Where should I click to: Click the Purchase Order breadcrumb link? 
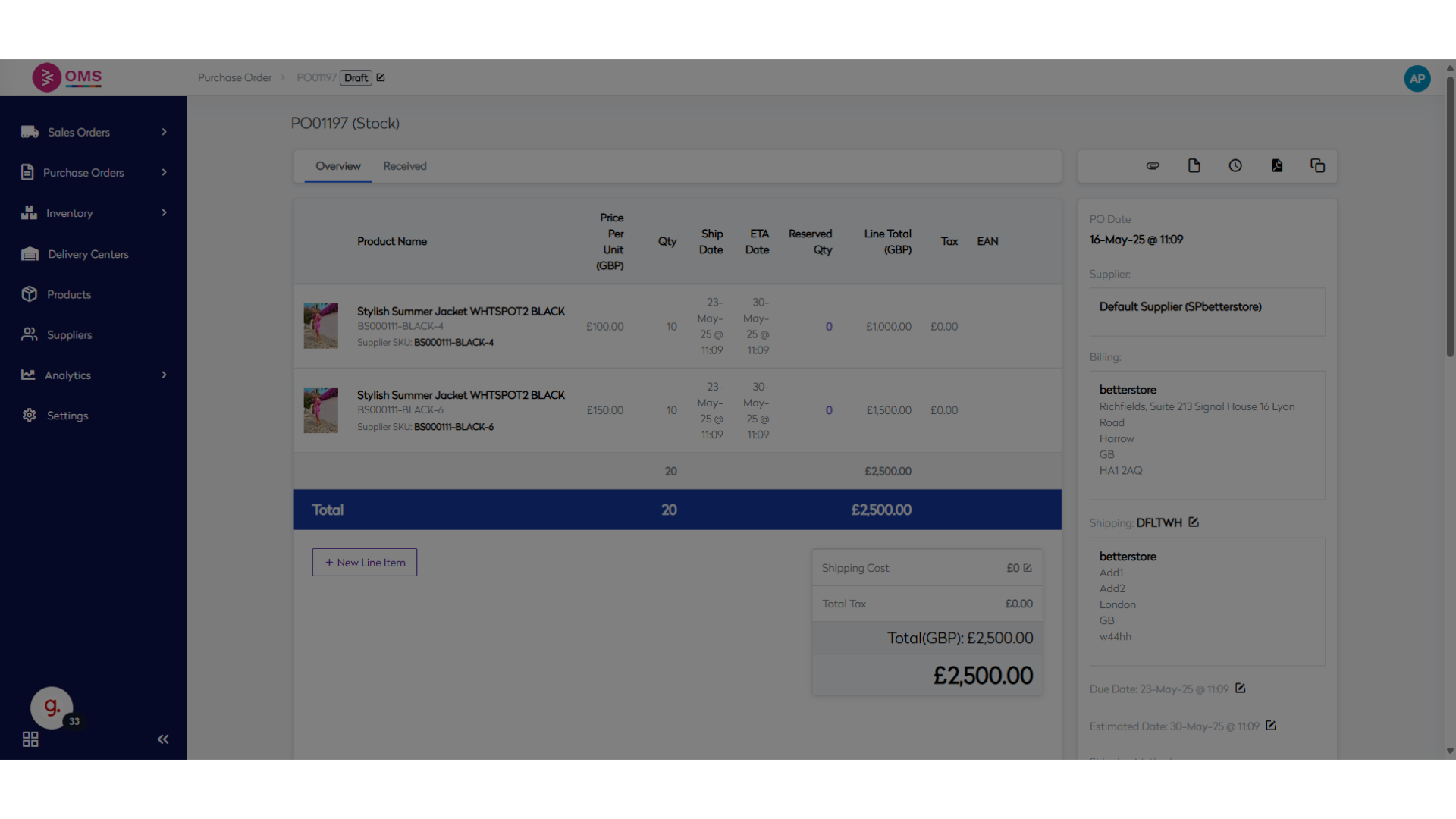click(234, 78)
